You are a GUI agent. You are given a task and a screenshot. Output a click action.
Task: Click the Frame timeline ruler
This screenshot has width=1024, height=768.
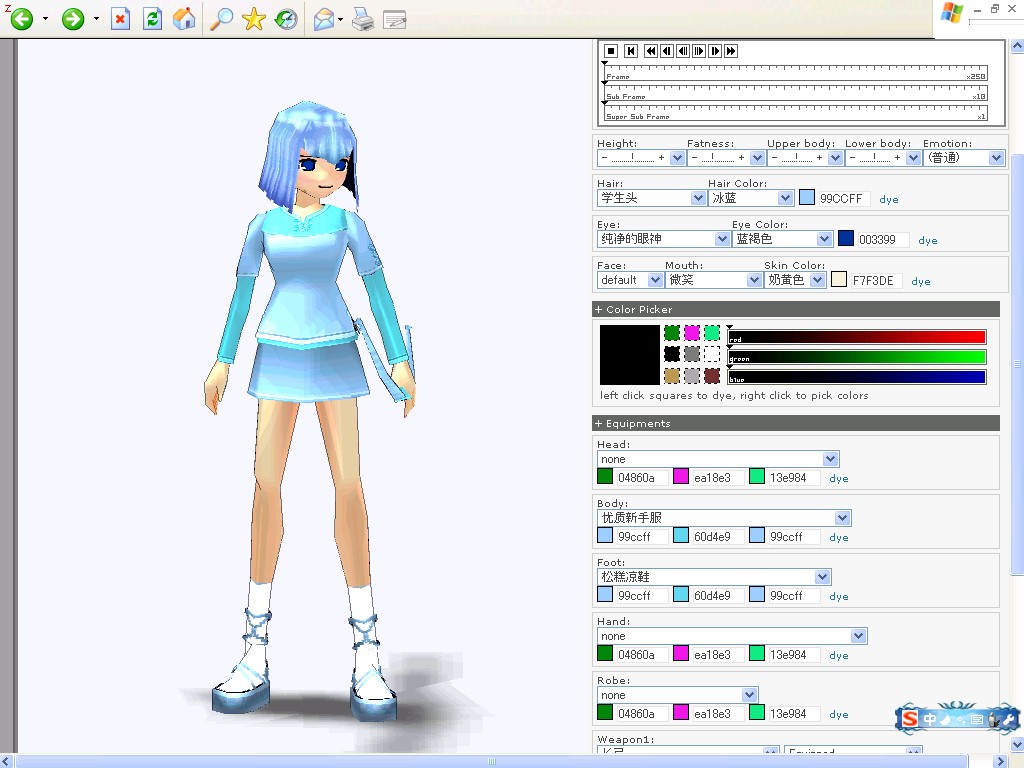tap(796, 72)
